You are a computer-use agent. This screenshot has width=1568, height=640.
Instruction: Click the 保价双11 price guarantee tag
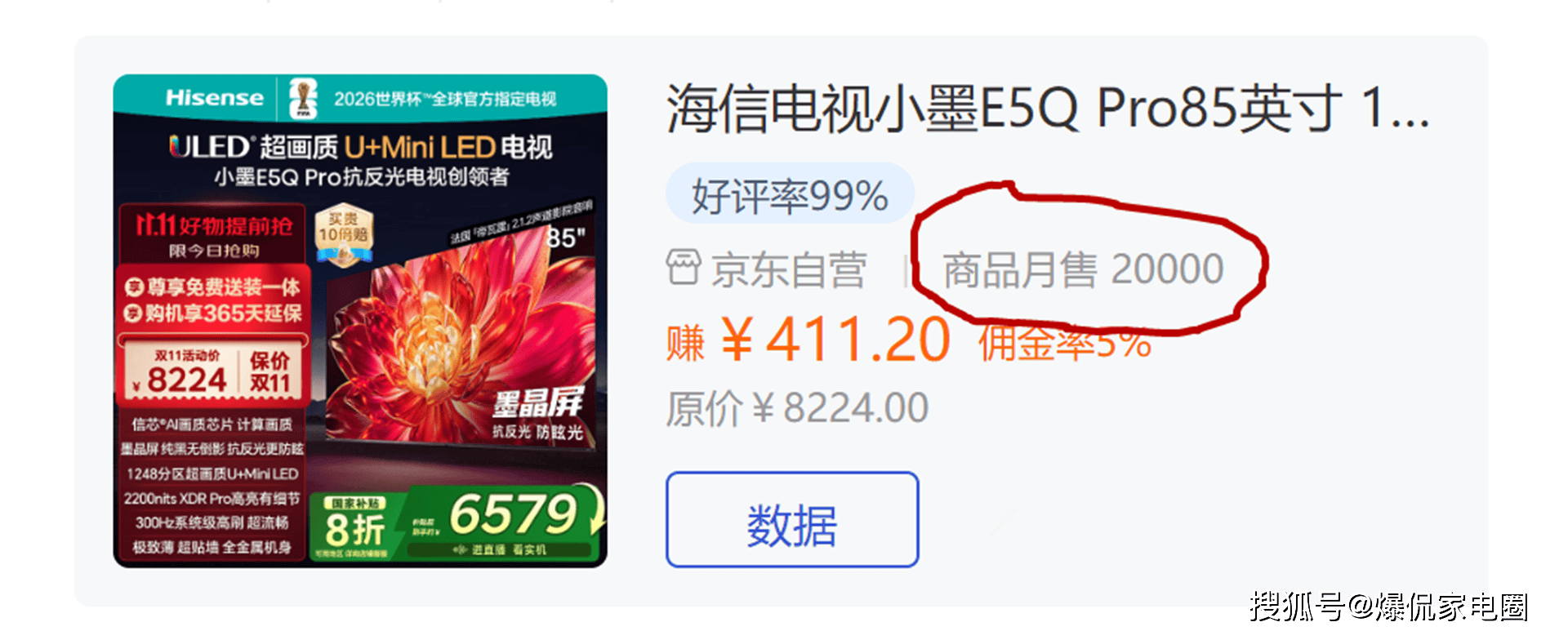tap(270, 372)
